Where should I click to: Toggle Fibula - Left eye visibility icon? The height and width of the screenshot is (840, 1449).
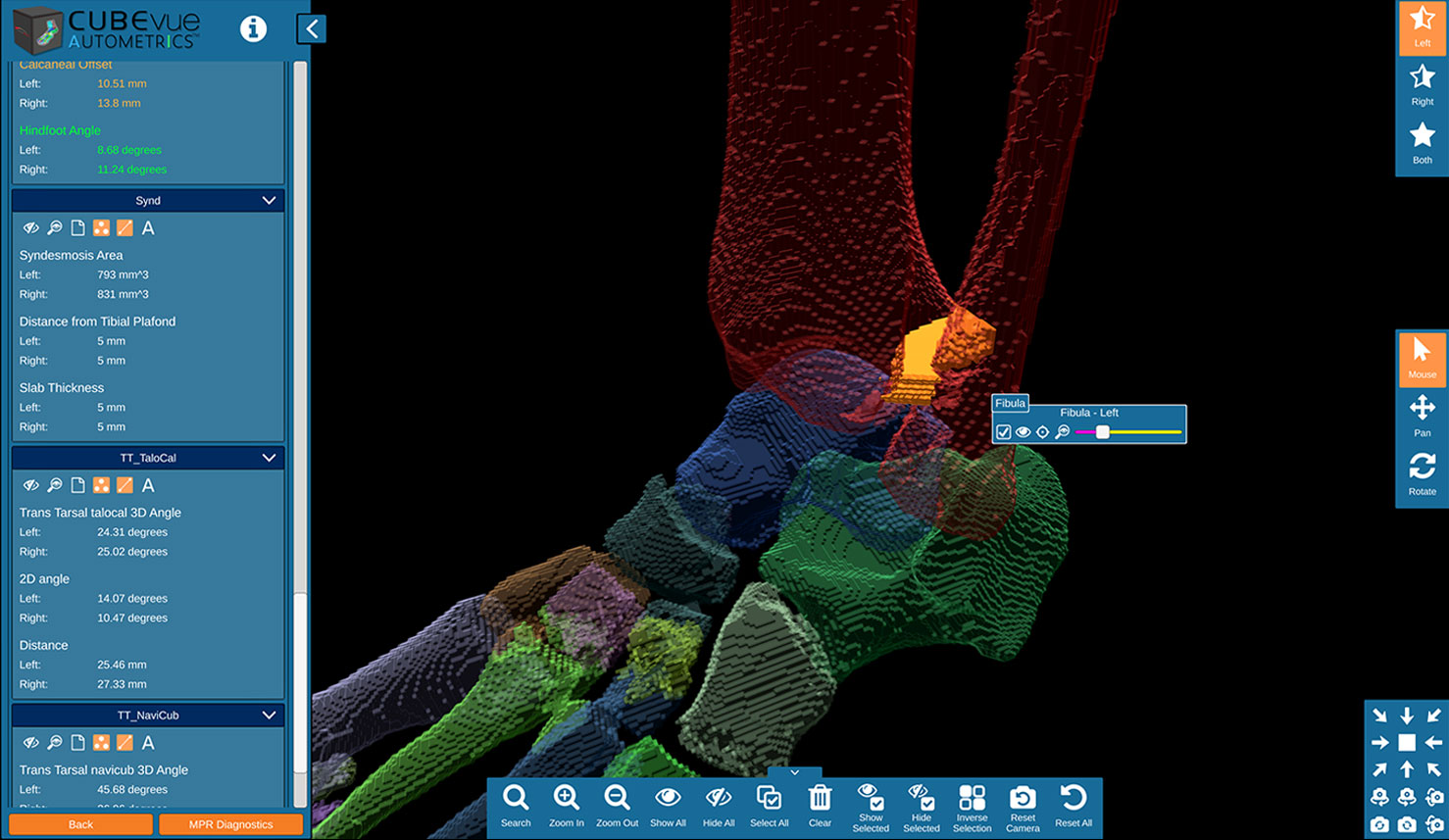coord(1023,431)
